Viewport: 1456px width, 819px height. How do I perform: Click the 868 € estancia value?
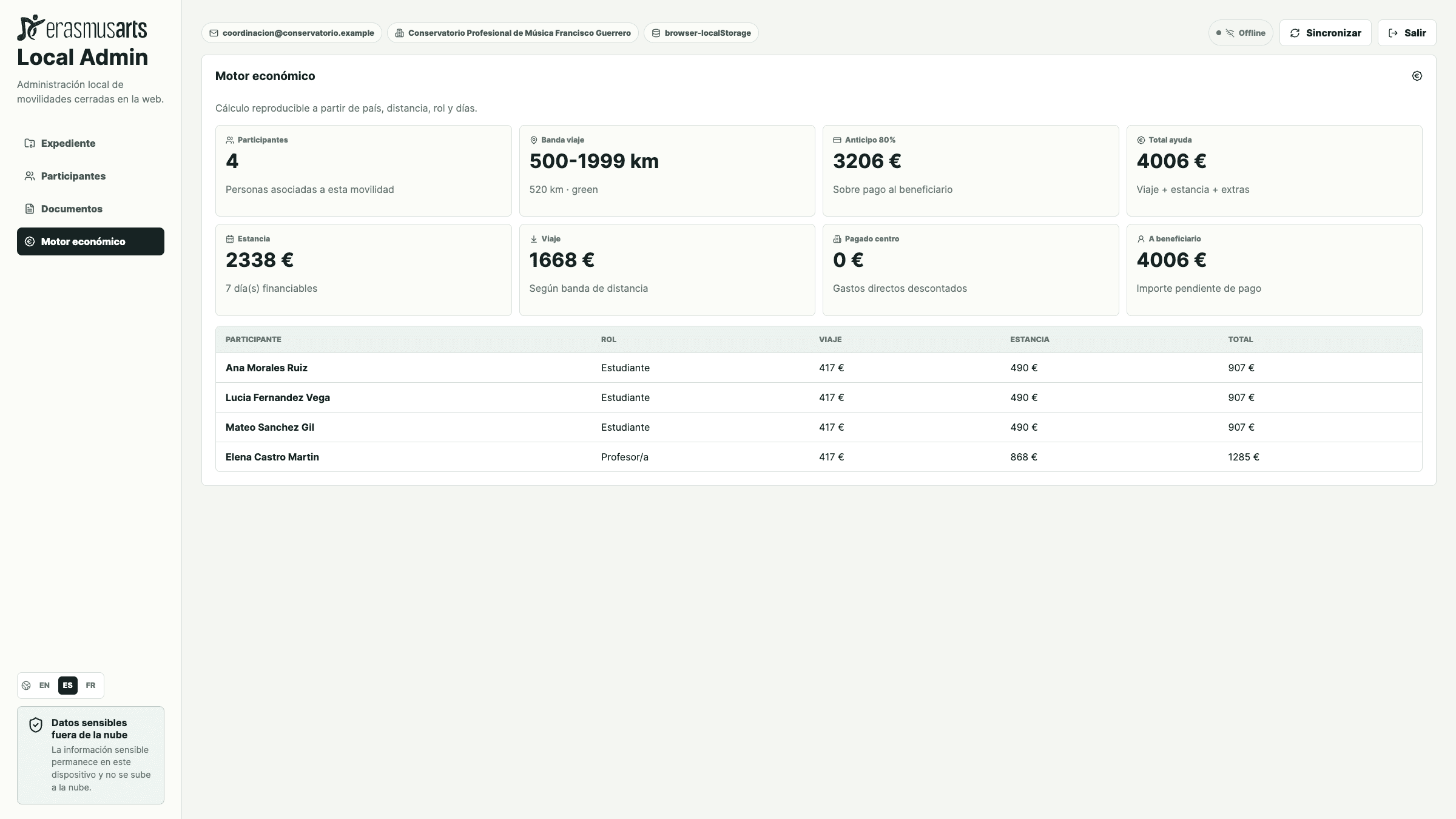[1023, 457]
